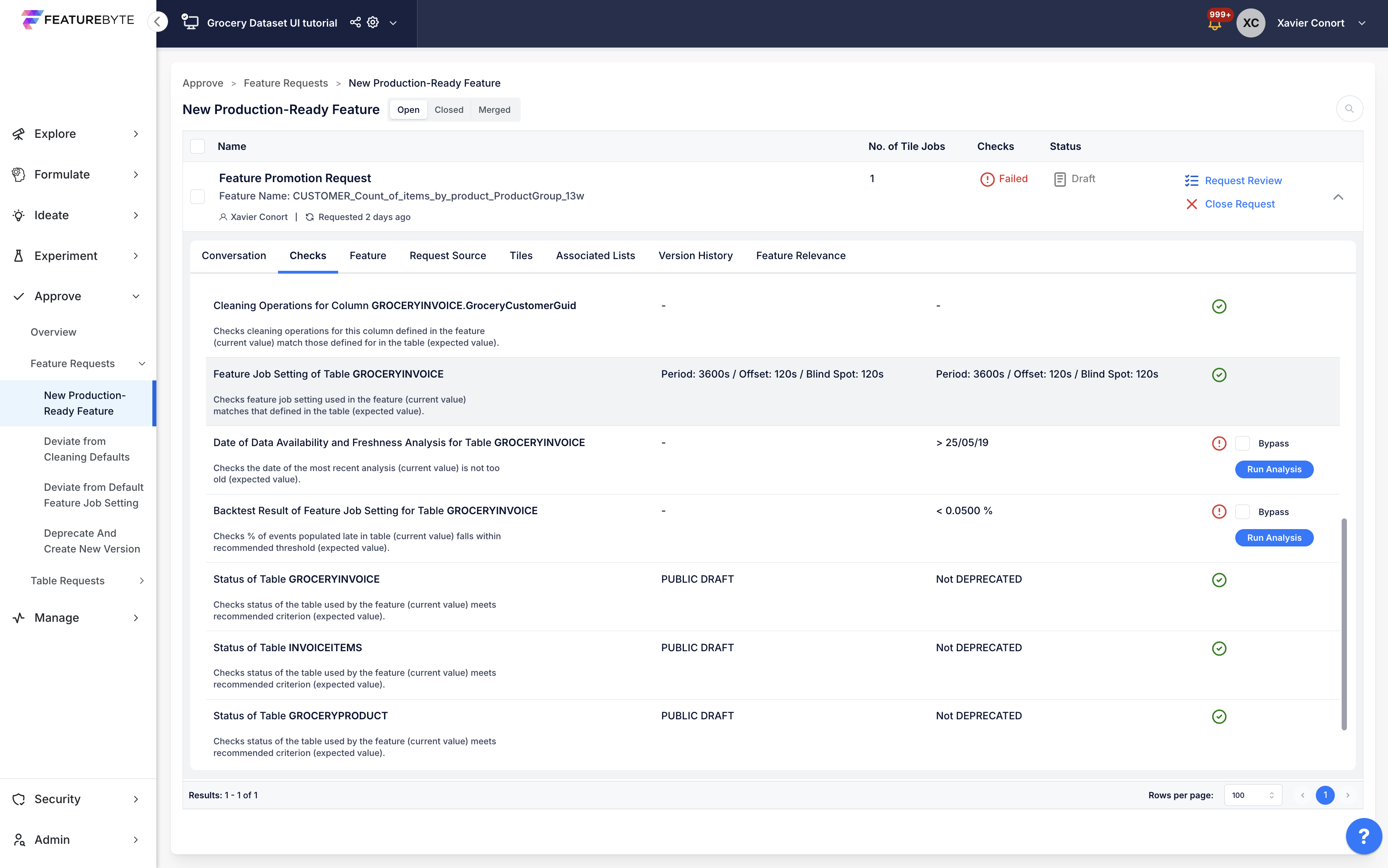Run Analysis for Backtest Result check
The image size is (1388, 868).
(x=1274, y=537)
